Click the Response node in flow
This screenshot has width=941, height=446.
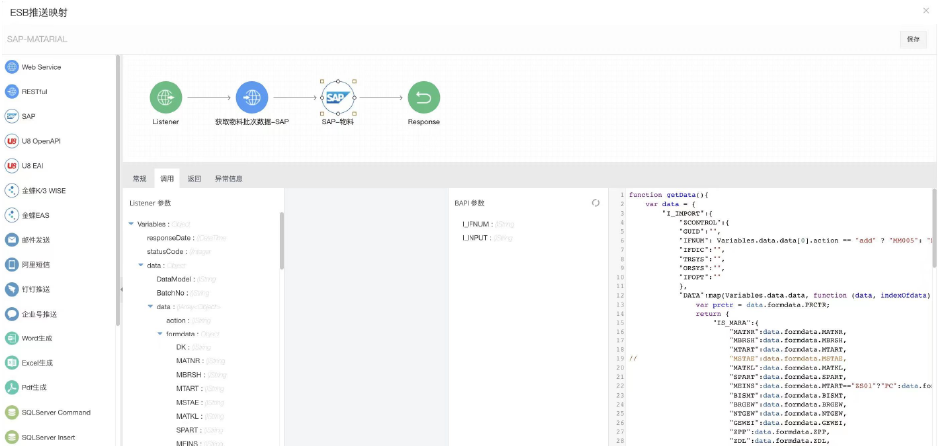424,98
